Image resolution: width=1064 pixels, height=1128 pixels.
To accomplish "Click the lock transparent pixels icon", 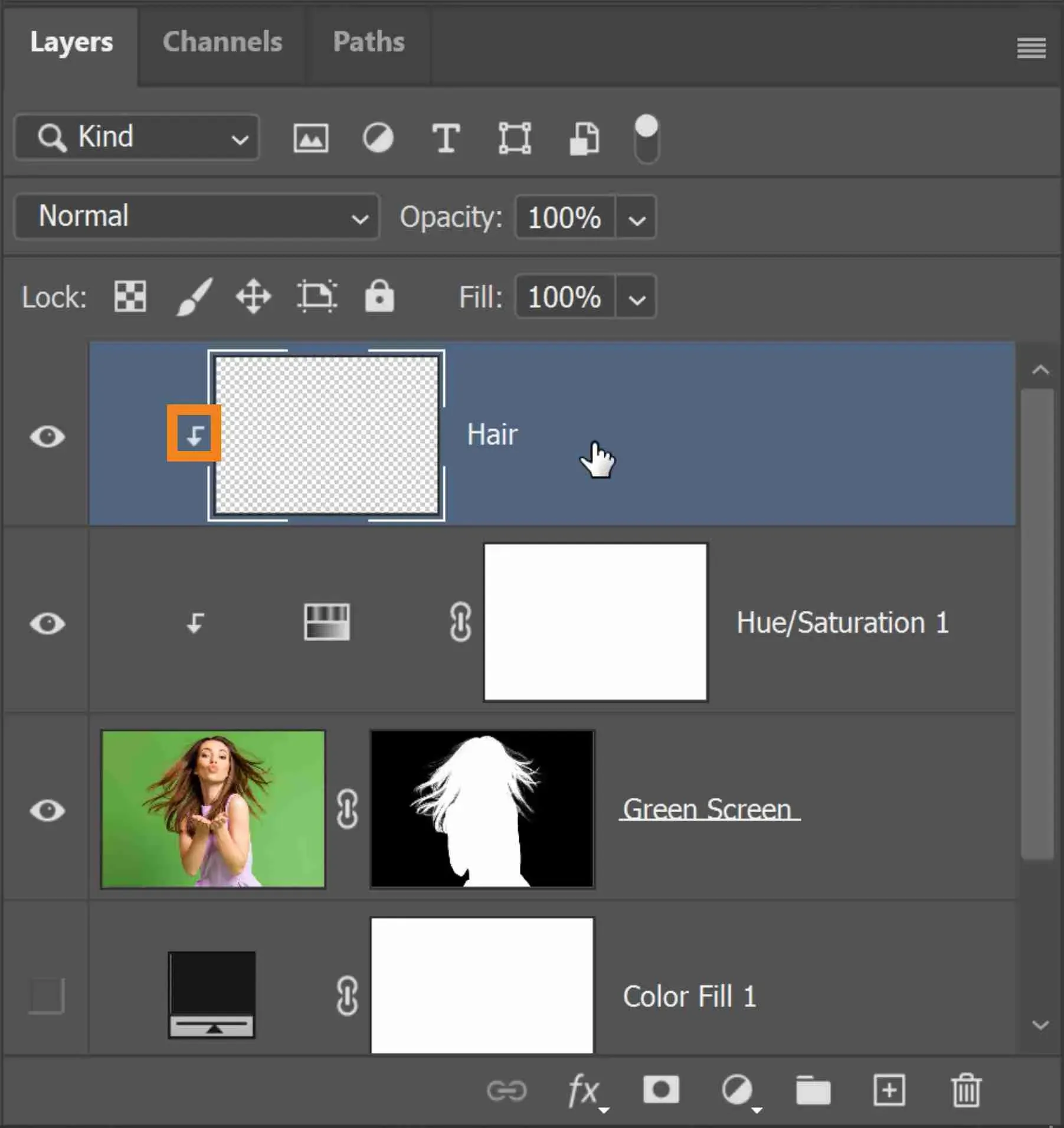I will (x=130, y=296).
